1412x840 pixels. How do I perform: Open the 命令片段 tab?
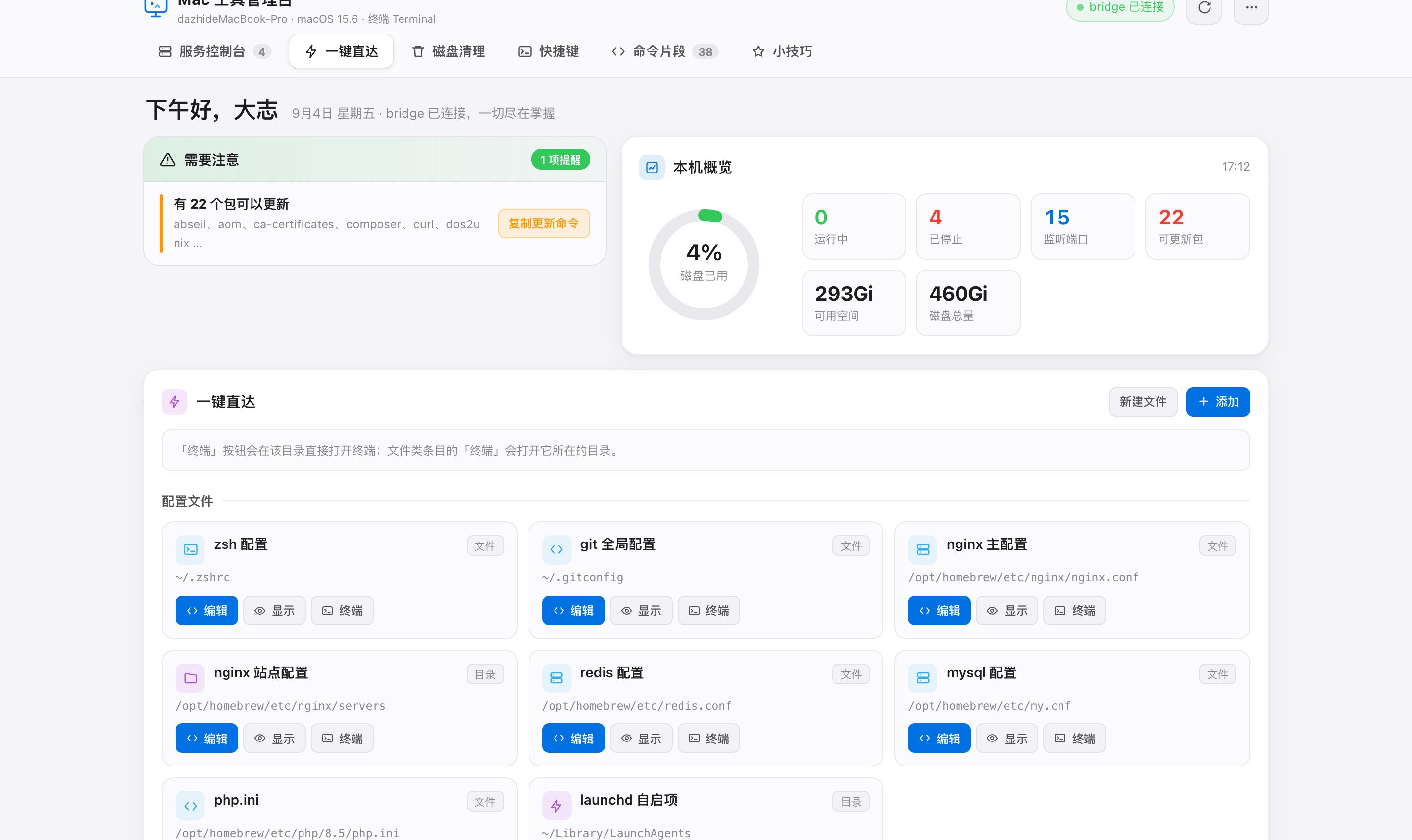tap(665, 51)
